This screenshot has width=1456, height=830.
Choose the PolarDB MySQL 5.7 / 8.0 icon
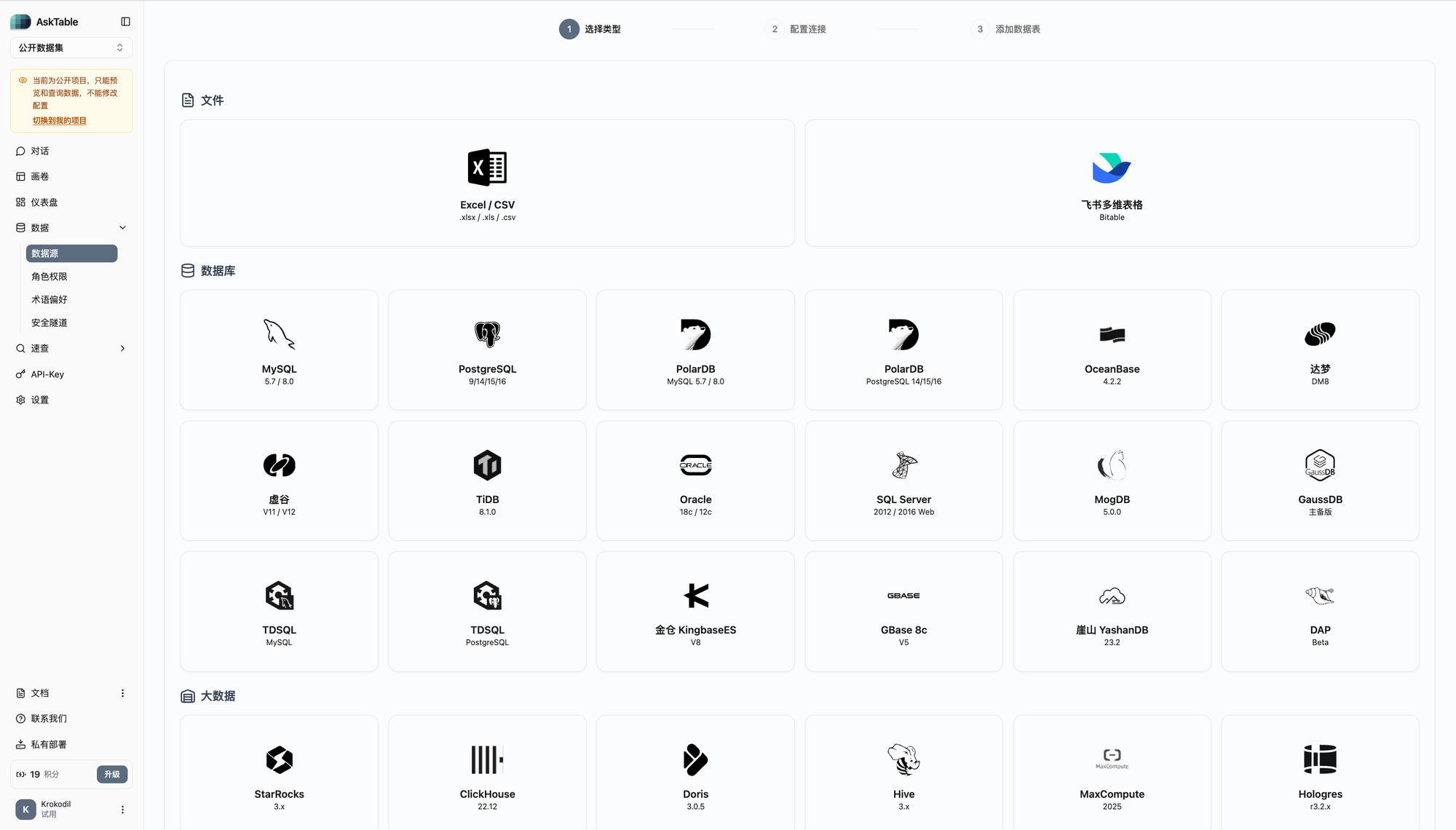pos(695,334)
